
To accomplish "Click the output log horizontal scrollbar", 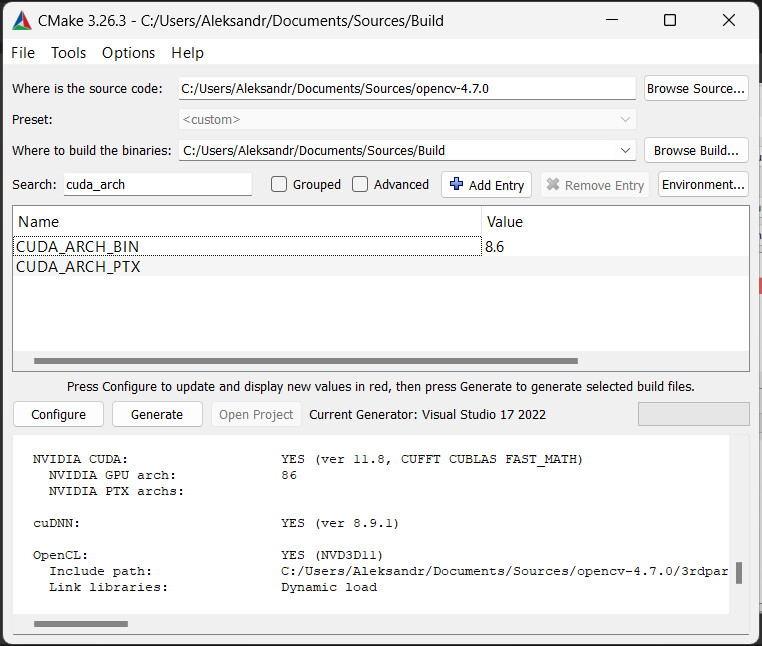I will click(81, 624).
